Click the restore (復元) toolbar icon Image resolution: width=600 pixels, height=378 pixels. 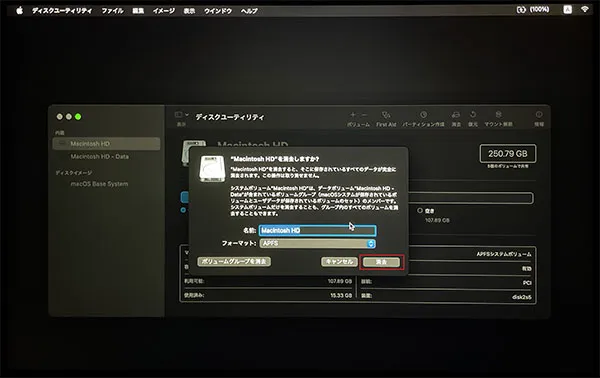click(x=473, y=115)
